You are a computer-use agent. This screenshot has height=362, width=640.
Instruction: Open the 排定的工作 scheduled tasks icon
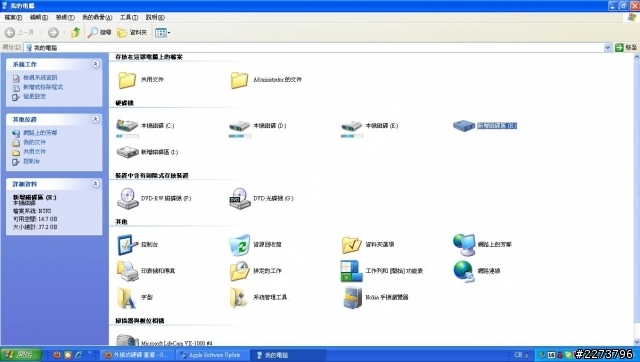tap(240, 271)
